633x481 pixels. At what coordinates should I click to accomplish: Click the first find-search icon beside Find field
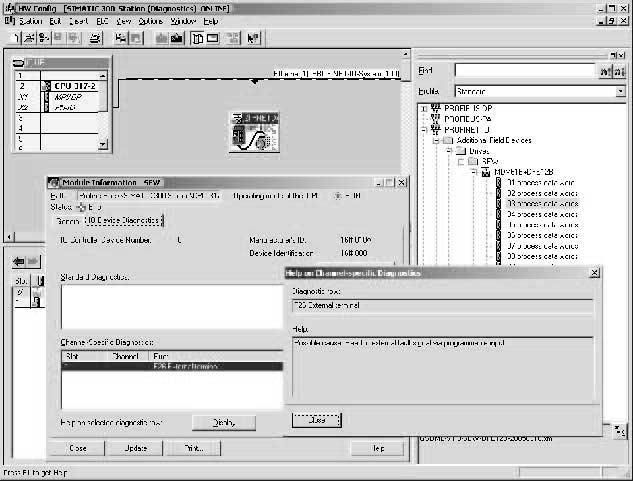pyautogui.click(x=605, y=71)
